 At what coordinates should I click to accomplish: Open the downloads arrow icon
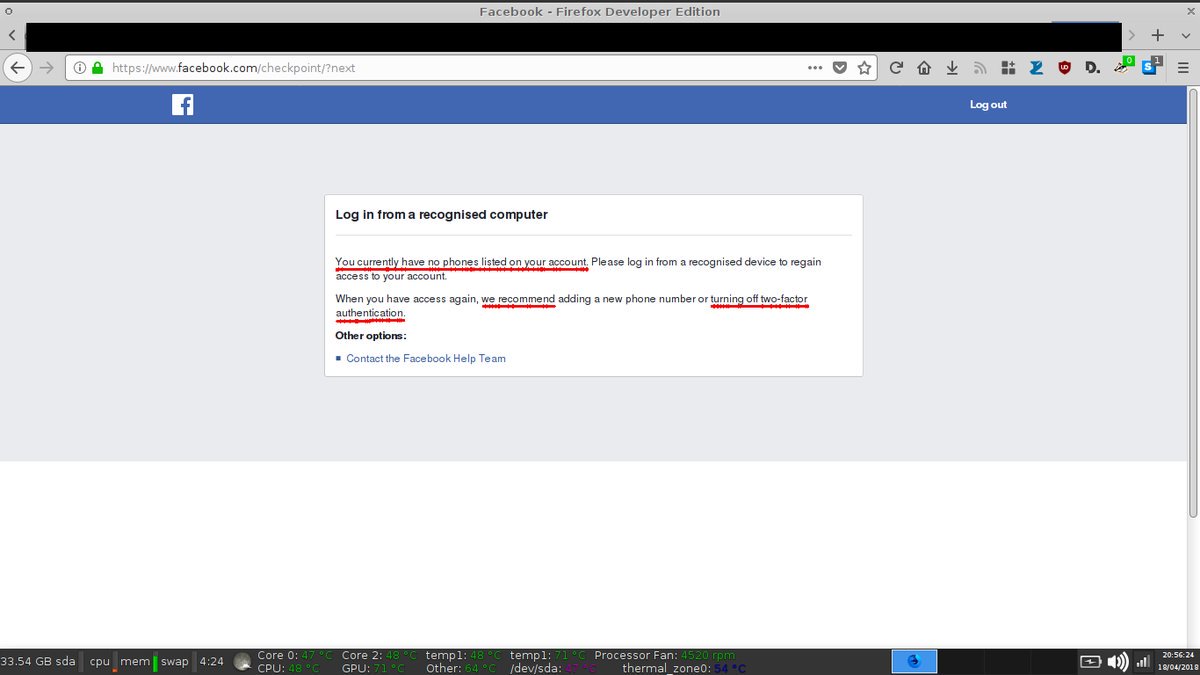tap(952, 68)
